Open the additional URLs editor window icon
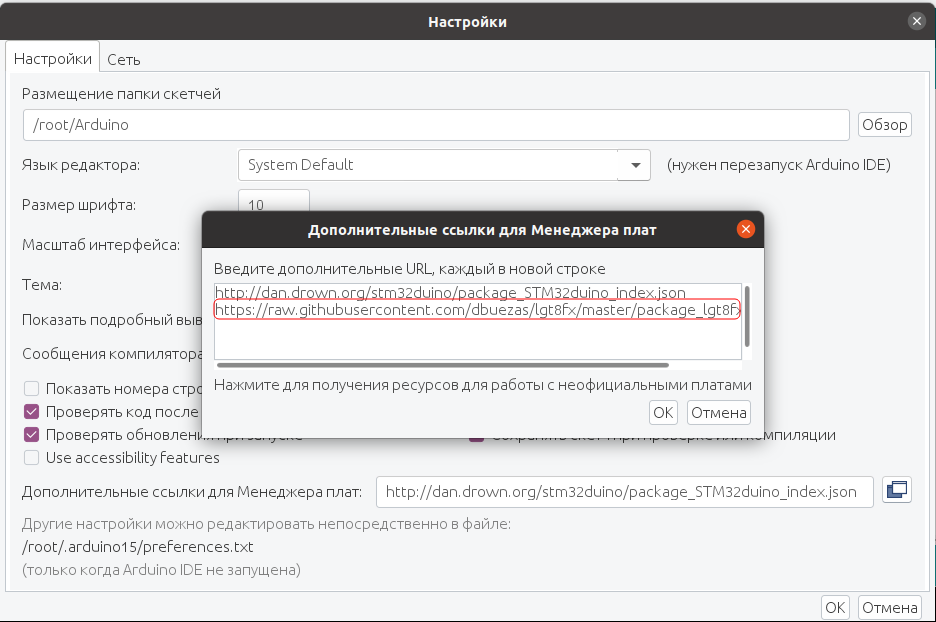 897,491
